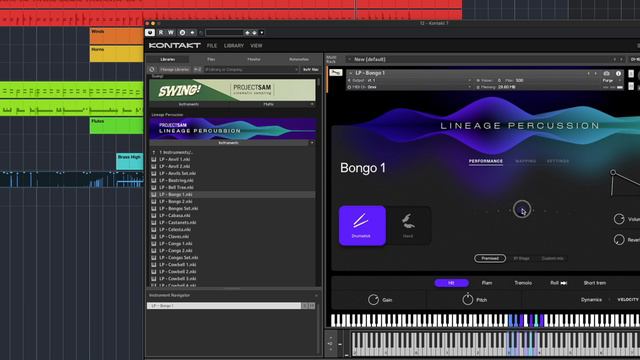This screenshot has width=640, height=360.
Task: Select the Hit articulation button
Action: click(451, 283)
